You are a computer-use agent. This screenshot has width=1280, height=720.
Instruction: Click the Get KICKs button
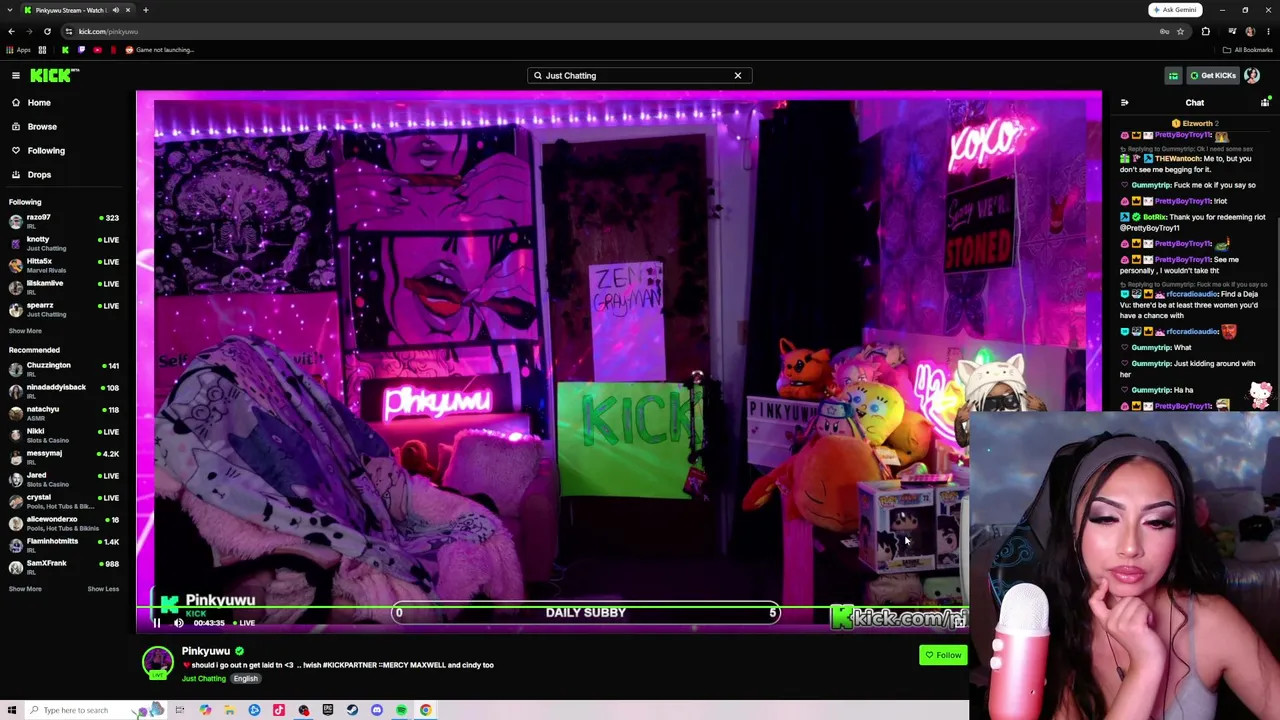point(1213,75)
